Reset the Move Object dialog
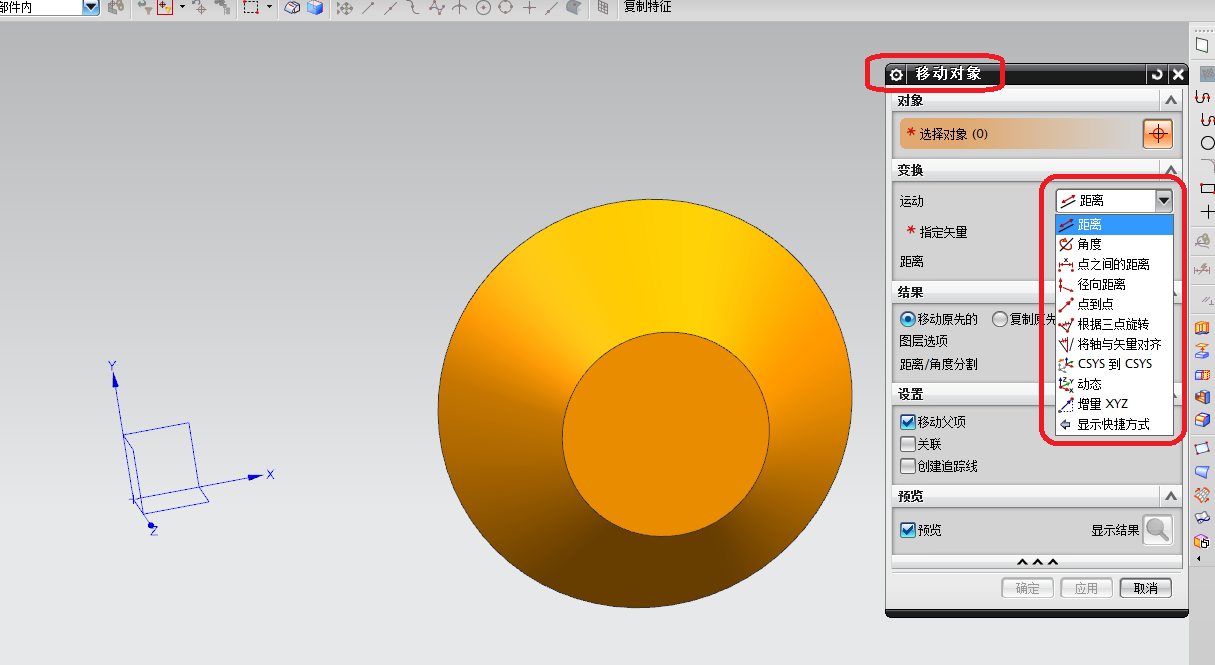 tap(1158, 74)
